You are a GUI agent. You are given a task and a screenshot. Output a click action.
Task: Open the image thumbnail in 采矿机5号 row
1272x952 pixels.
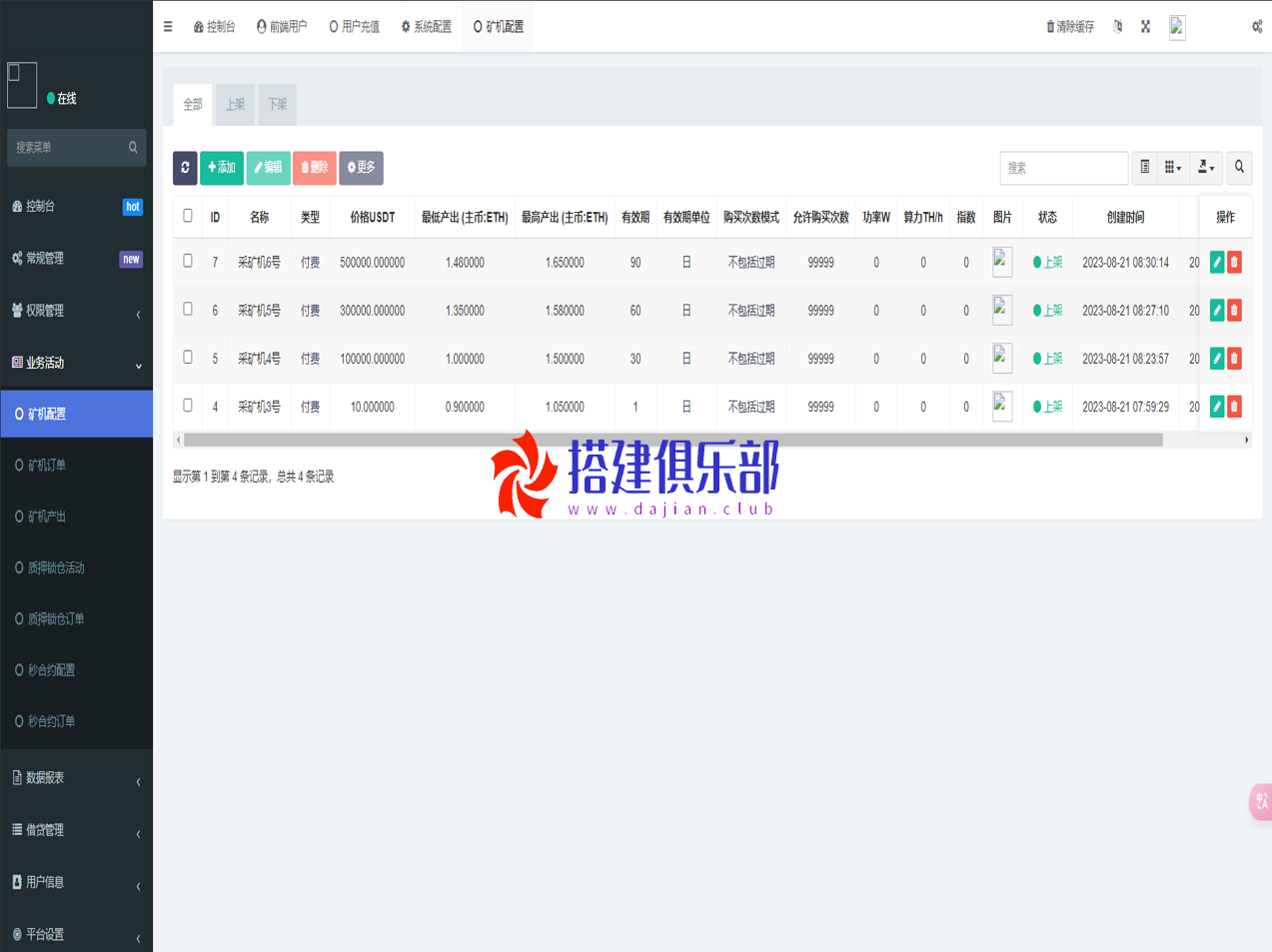pos(1002,310)
